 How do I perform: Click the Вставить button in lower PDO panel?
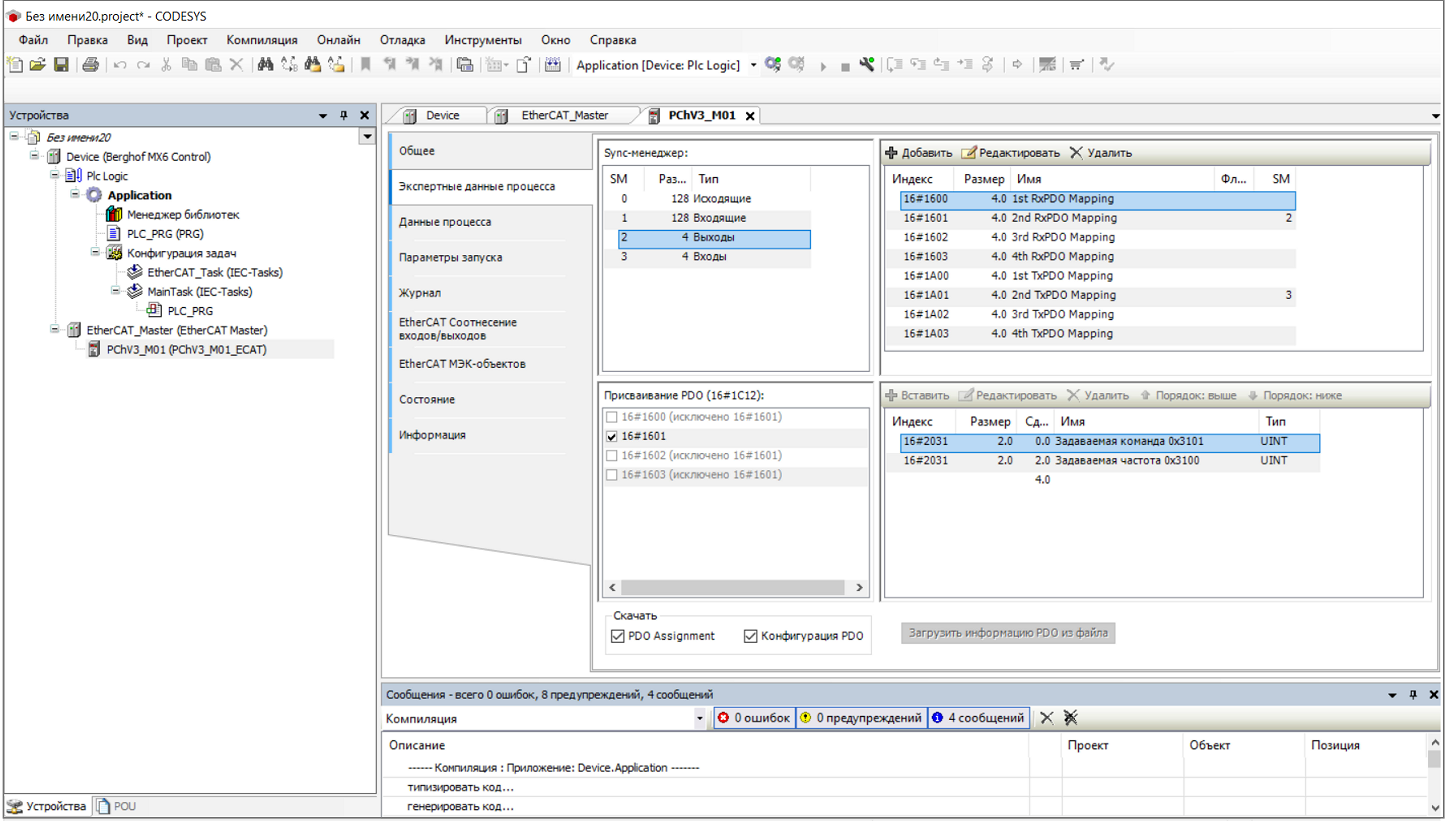[x=919, y=395]
